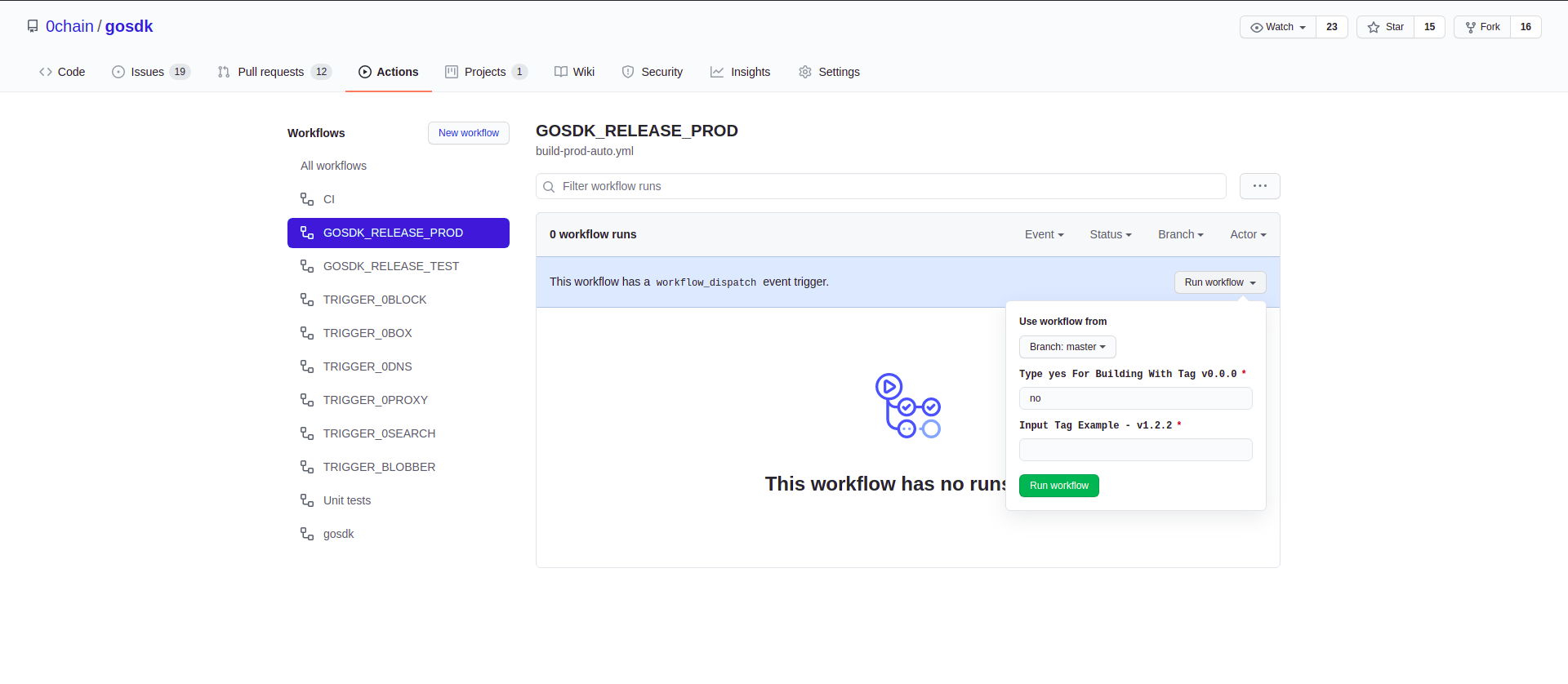Click the Pull requests count badge 12

(322, 72)
